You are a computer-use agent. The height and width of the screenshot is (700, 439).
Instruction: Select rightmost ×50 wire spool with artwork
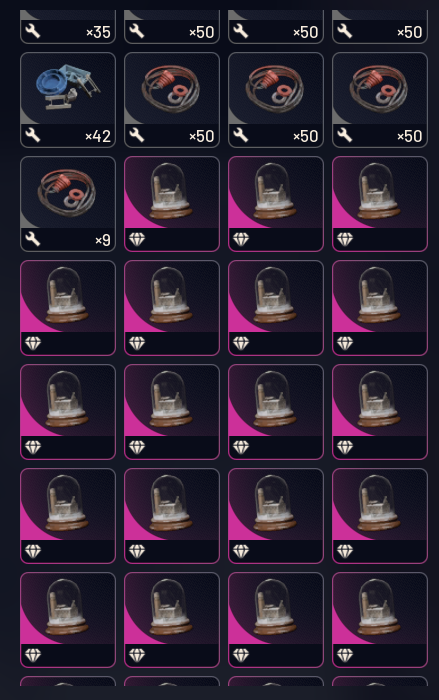(380, 100)
